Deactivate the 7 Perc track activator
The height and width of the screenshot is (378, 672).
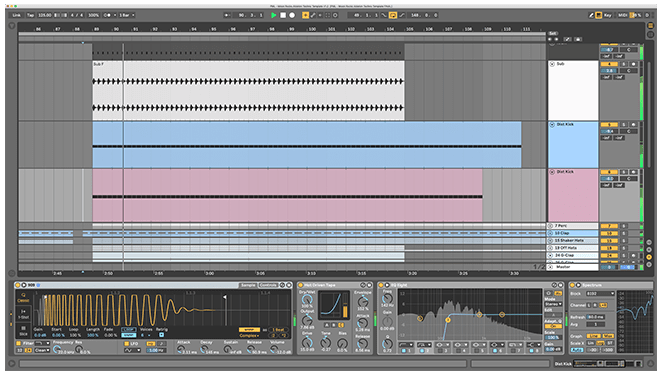point(609,226)
